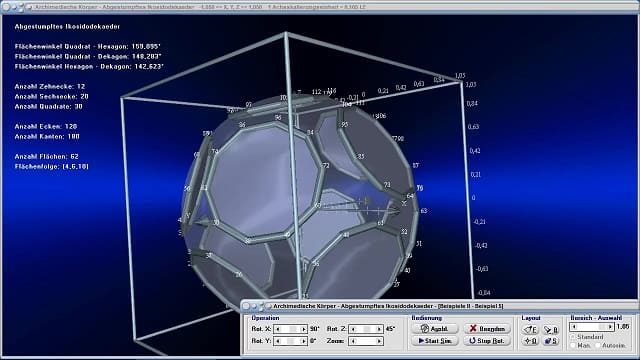Click the 'Anzahl Zehnecke: 12' text
The height and width of the screenshot is (360, 640).
tap(50, 87)
